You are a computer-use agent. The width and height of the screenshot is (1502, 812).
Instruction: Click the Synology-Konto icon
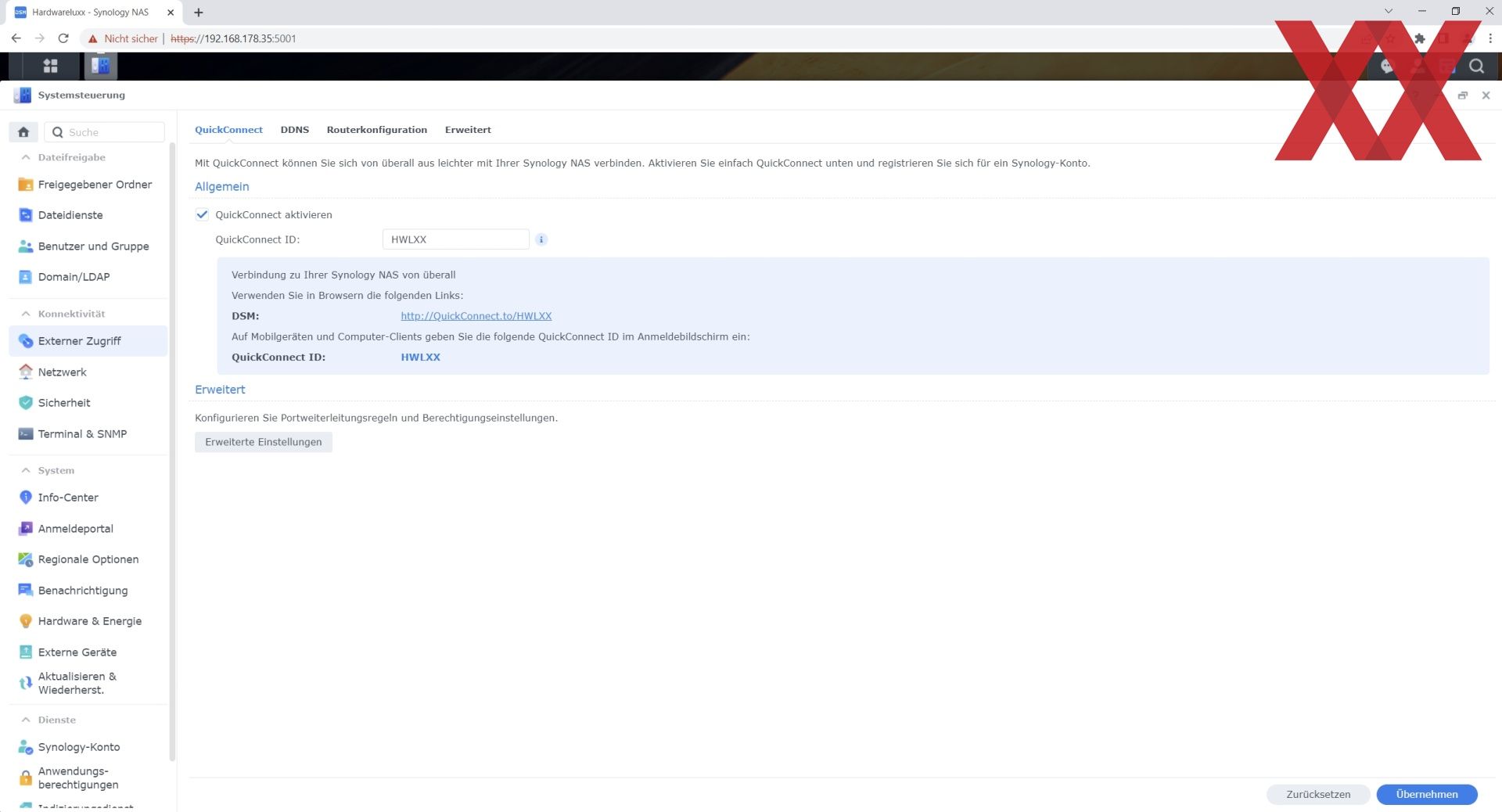click(x=25, y=747)
